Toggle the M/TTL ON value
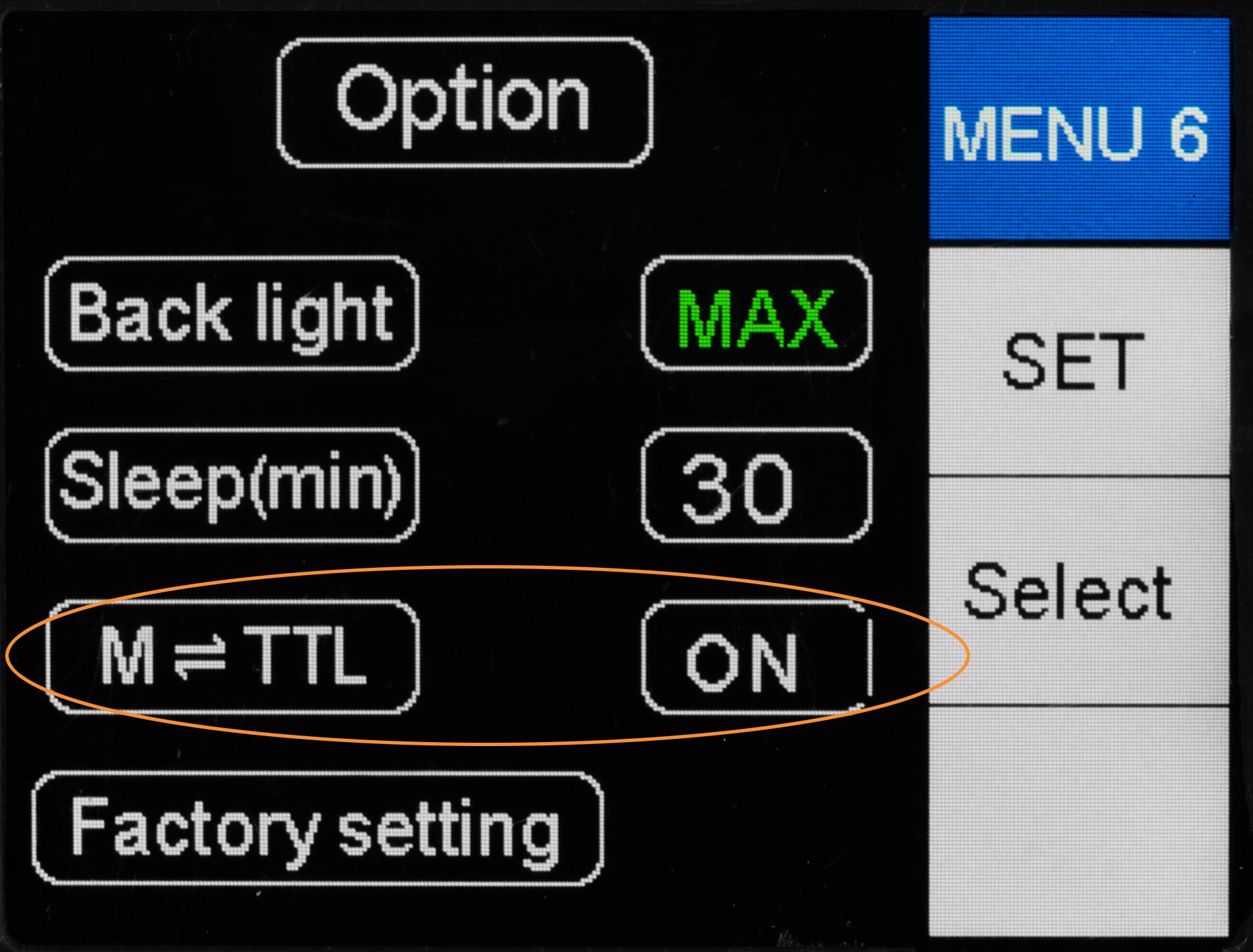The height and width of the screenshot is (952, 1253). point(755,658)
